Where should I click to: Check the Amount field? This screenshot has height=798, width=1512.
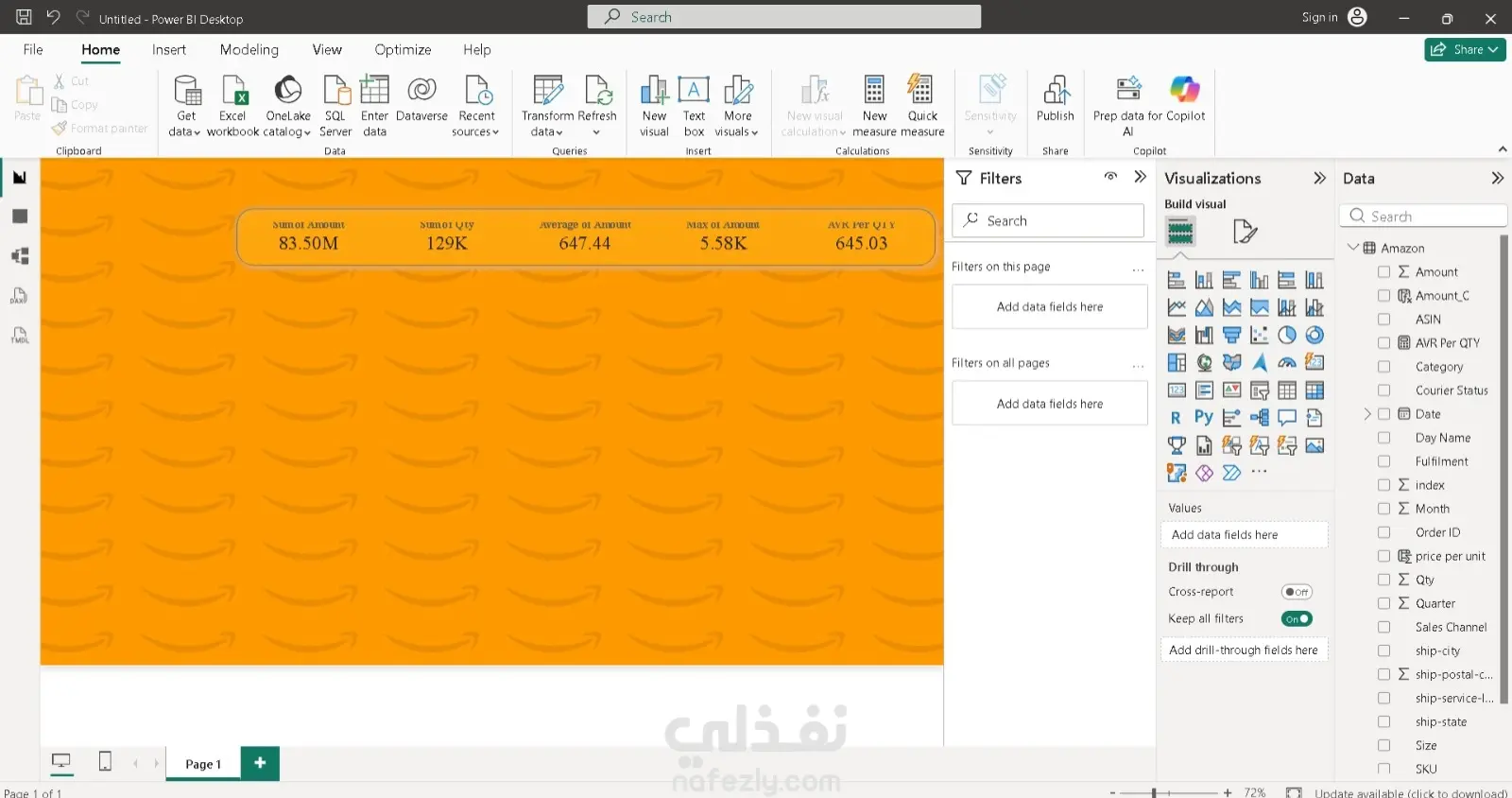click(x=1383, y=271)
